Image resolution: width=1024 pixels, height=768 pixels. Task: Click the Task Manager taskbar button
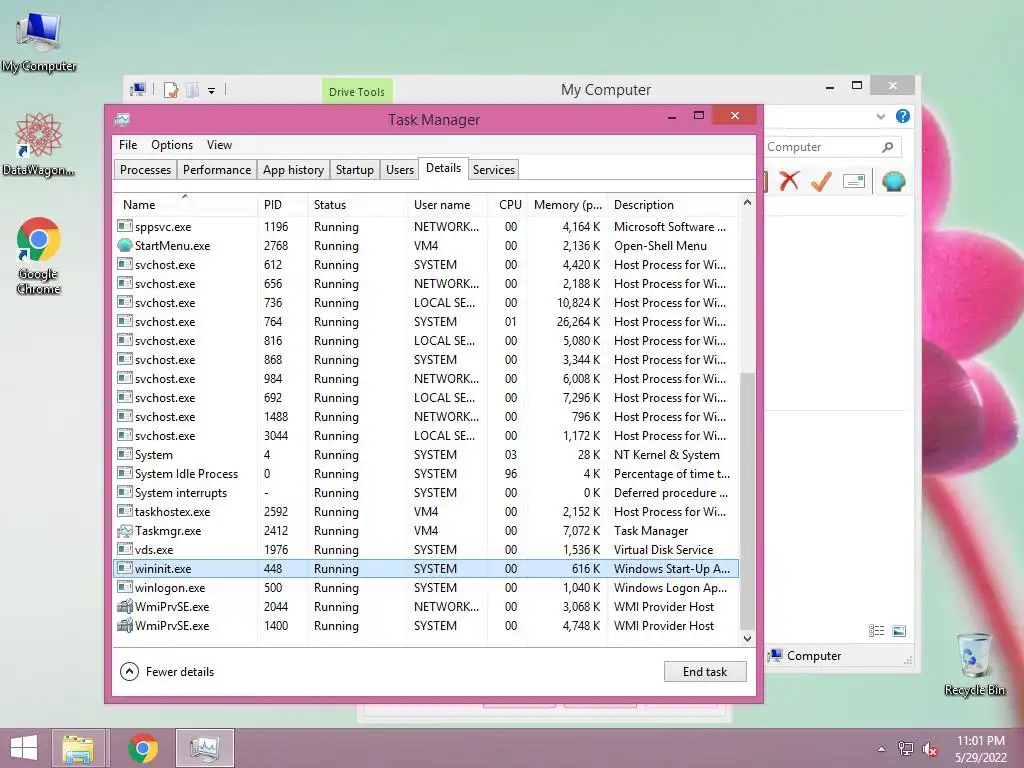click(204, 748)
